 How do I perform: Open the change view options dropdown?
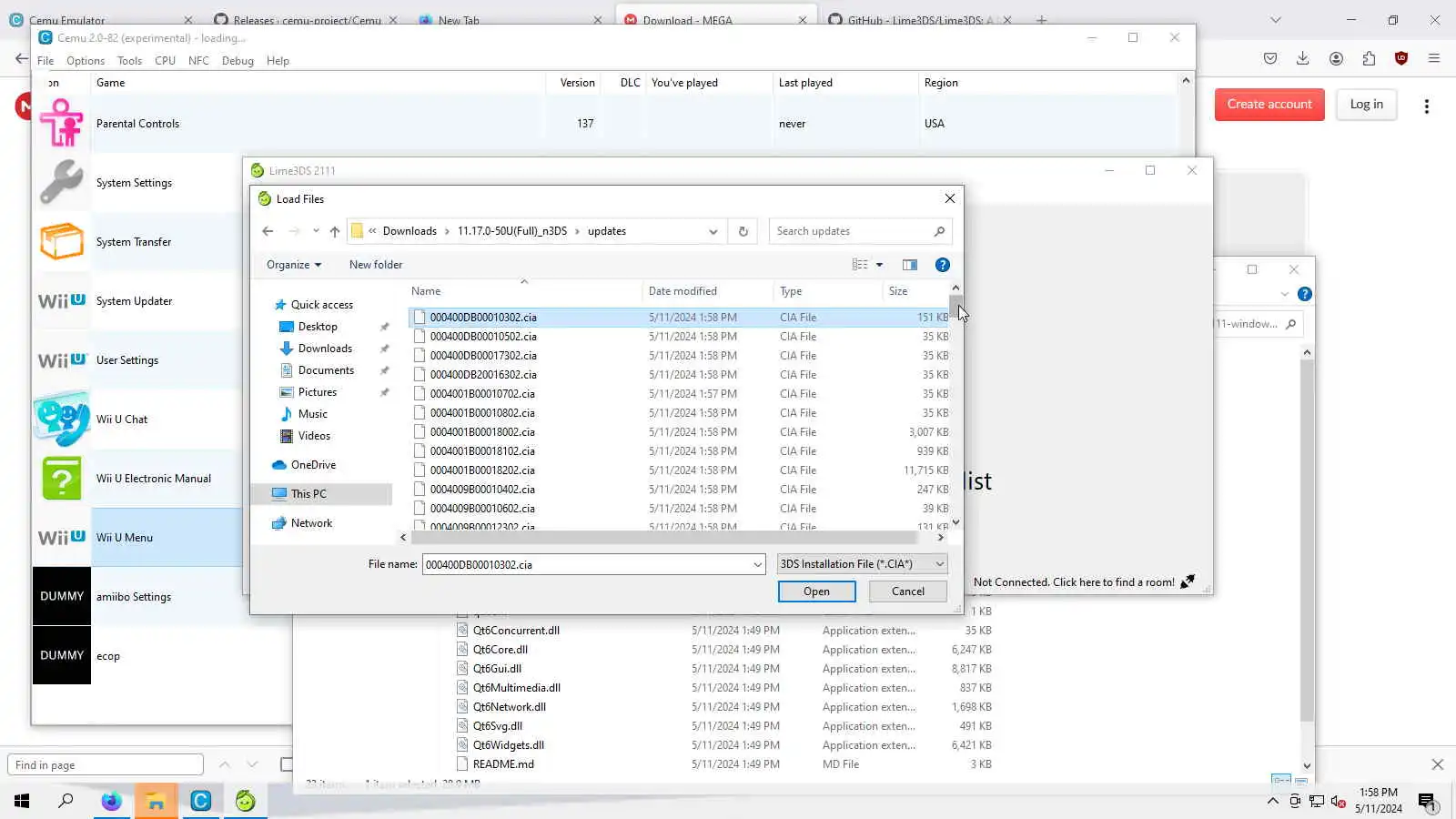[x=879, y=265]
